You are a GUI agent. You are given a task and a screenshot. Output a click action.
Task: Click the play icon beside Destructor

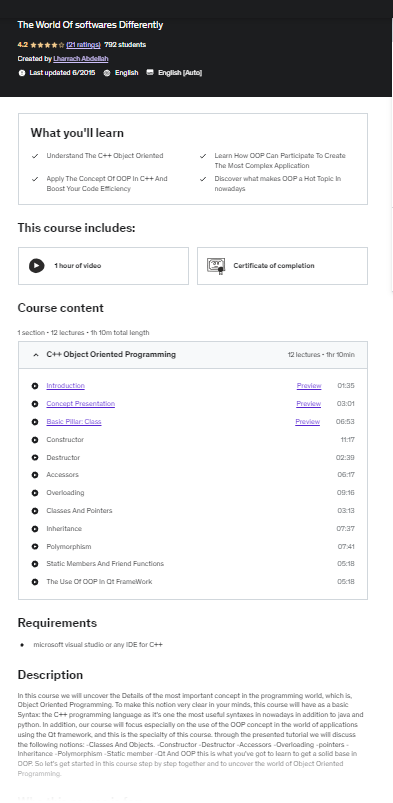35,457
